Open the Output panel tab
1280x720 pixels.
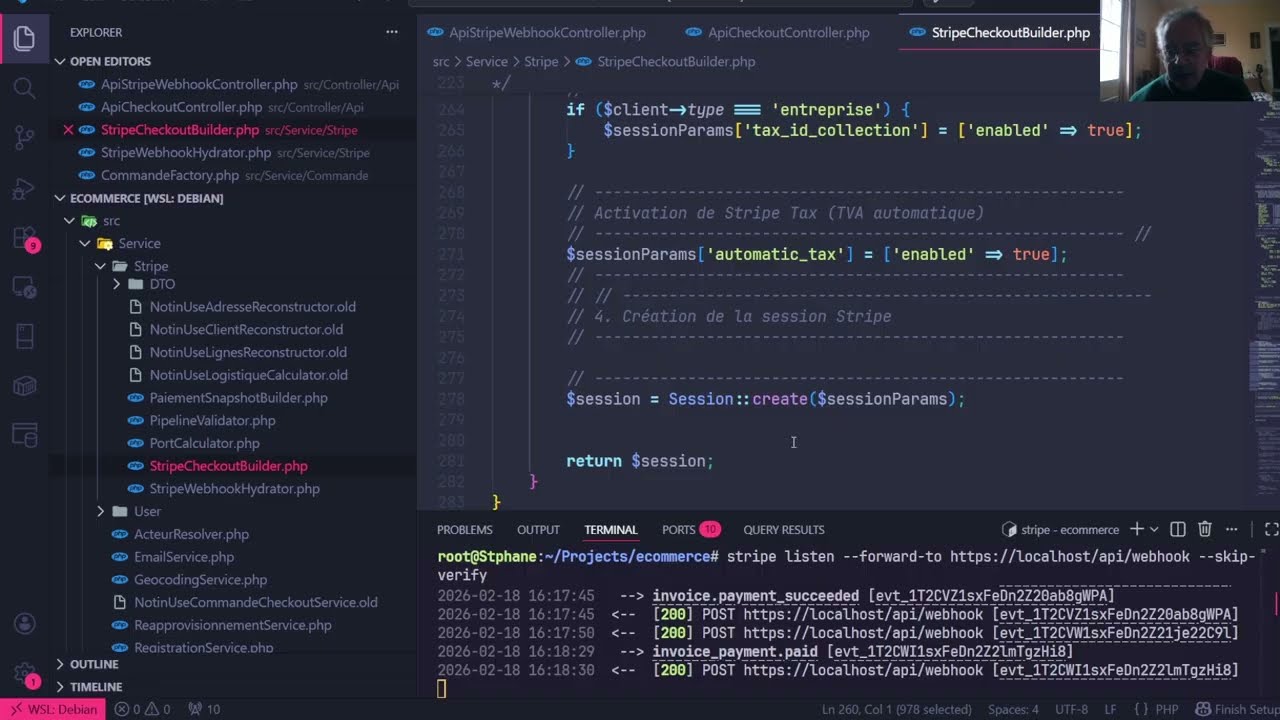[538, 529]
